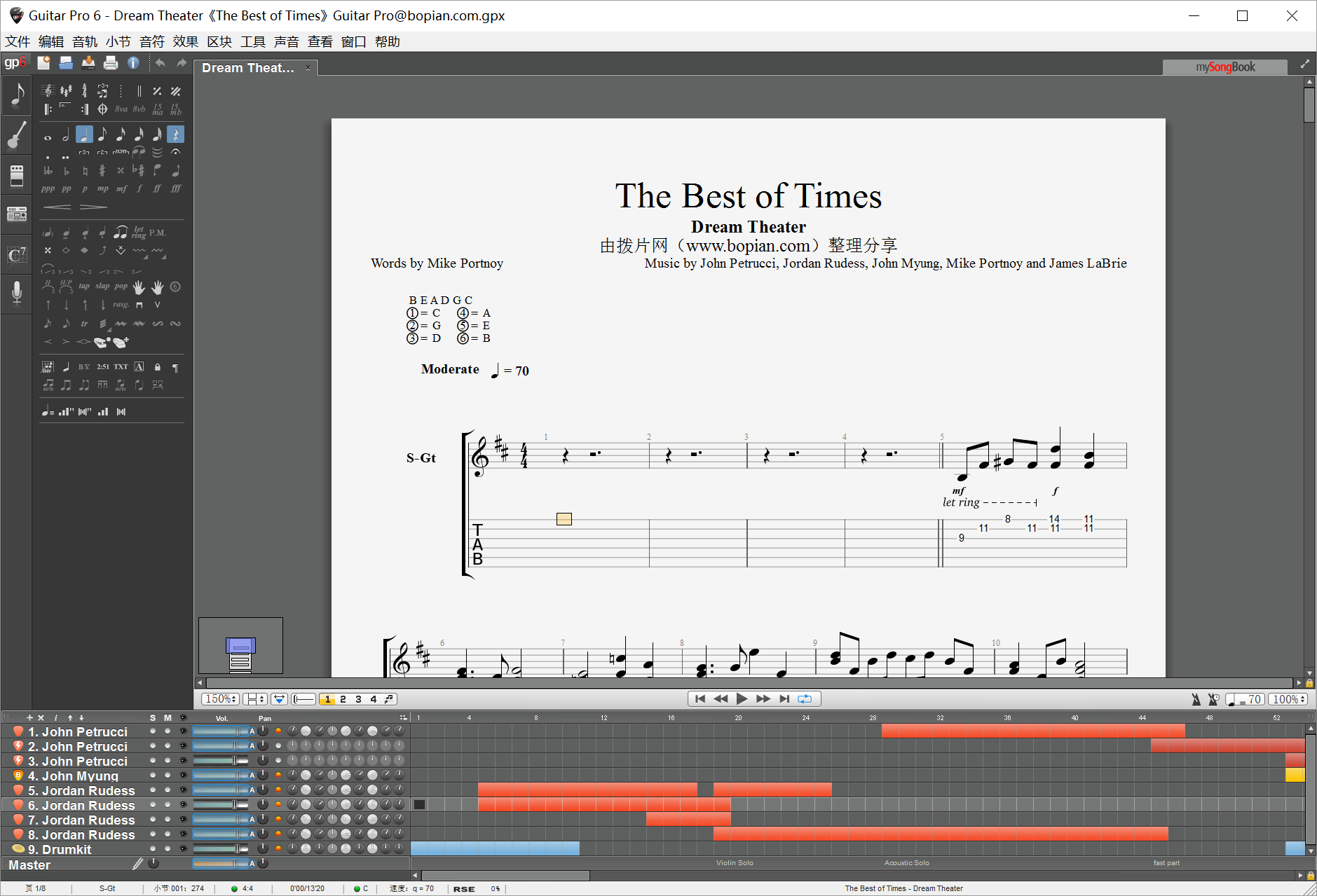Image resolution: width=1317 pixels, height=896 pixels.
Task: Click the coda target symbol icon
Action: coord(102,109)
